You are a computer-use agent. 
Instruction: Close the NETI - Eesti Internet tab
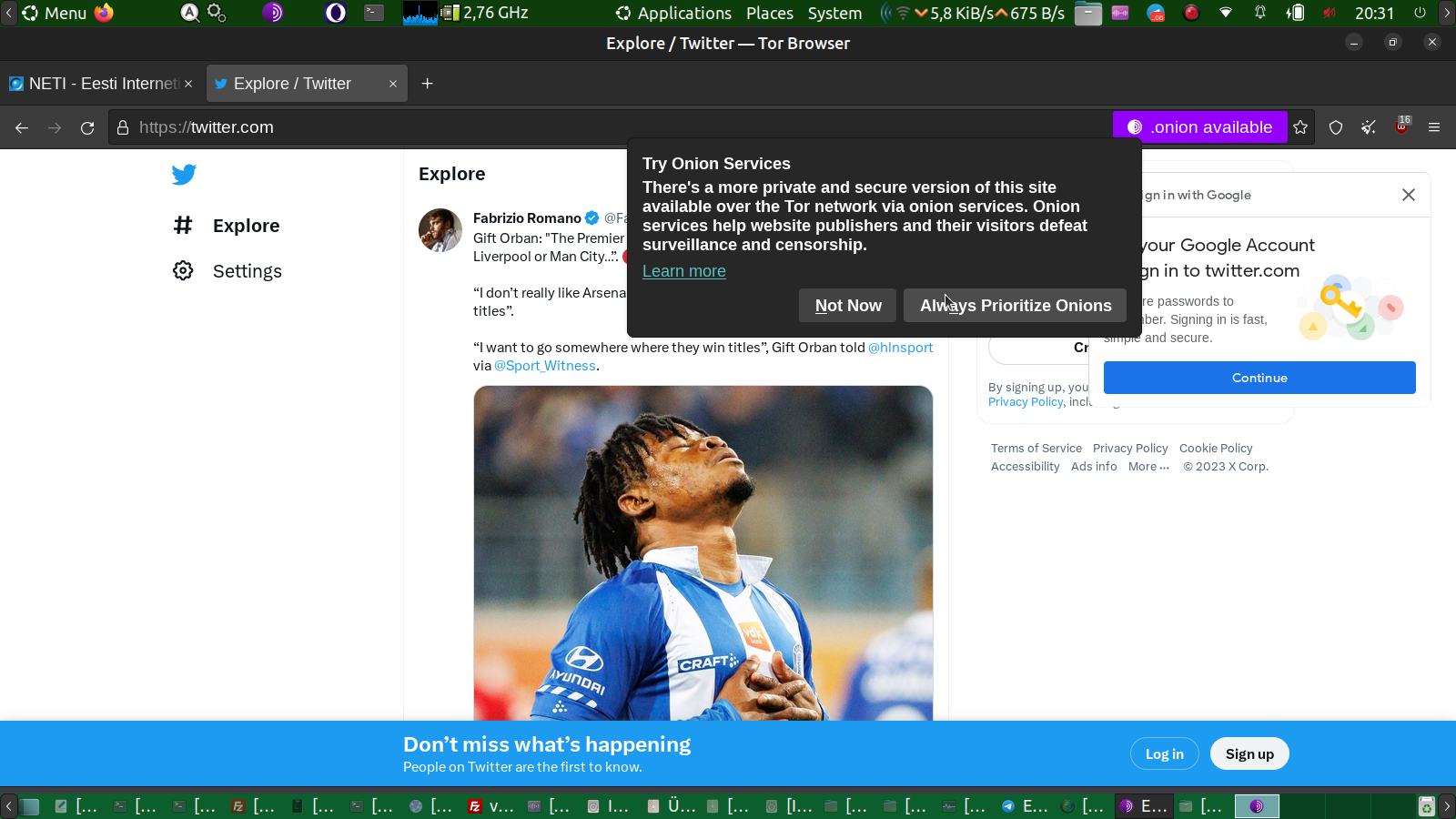(x=188, y=84)
